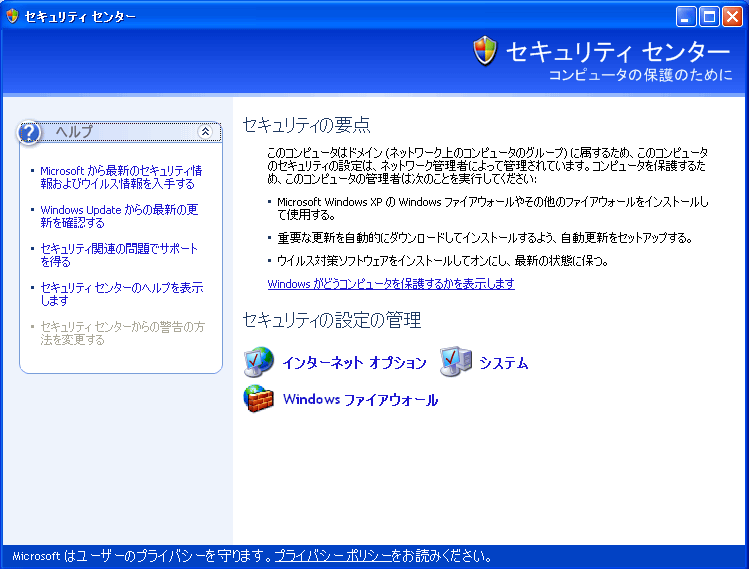This screenshot has width=749, height=569.
Task: Click greyed セキュリティ センターからの警告の方法を変更する item
Action: [x=122, y=333]
